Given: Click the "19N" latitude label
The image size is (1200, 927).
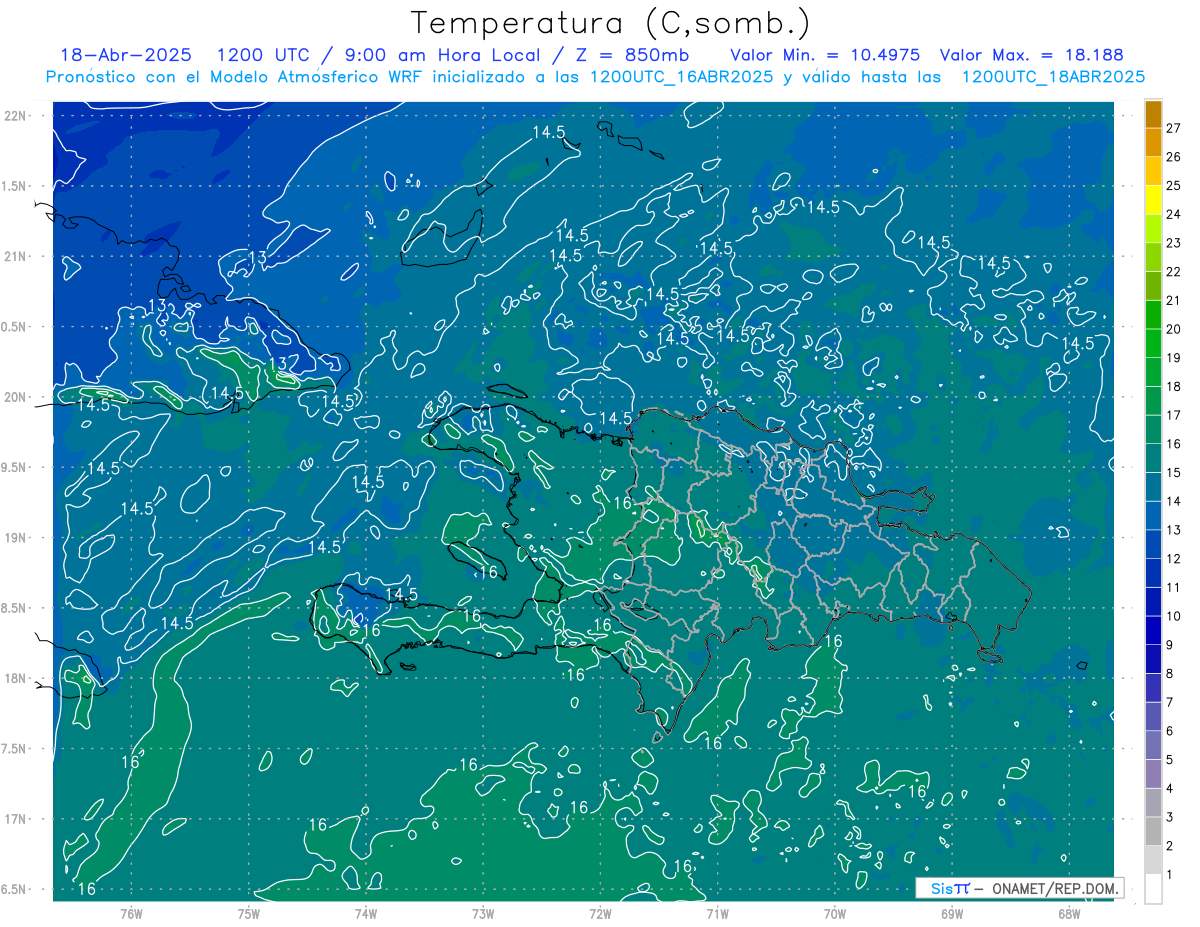Looking at the screenshot, I should [16, 538].
